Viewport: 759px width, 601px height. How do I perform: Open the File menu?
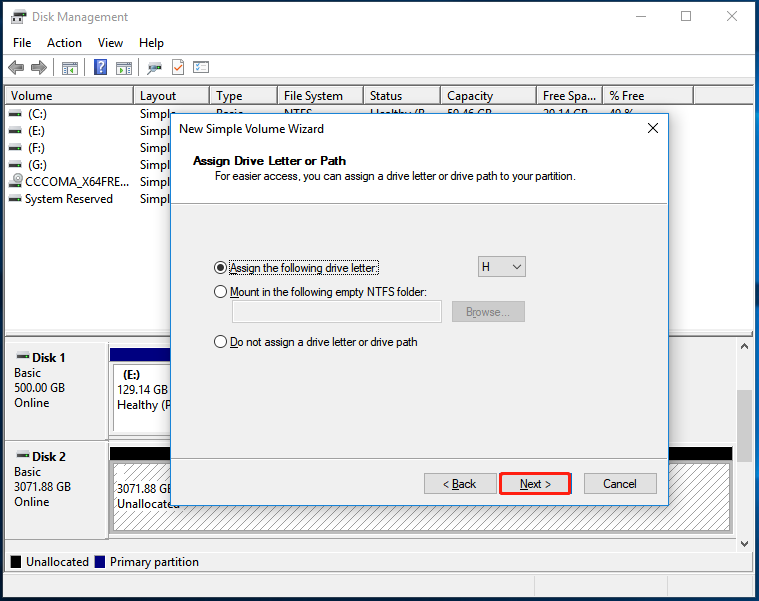(x=22, y=43)
